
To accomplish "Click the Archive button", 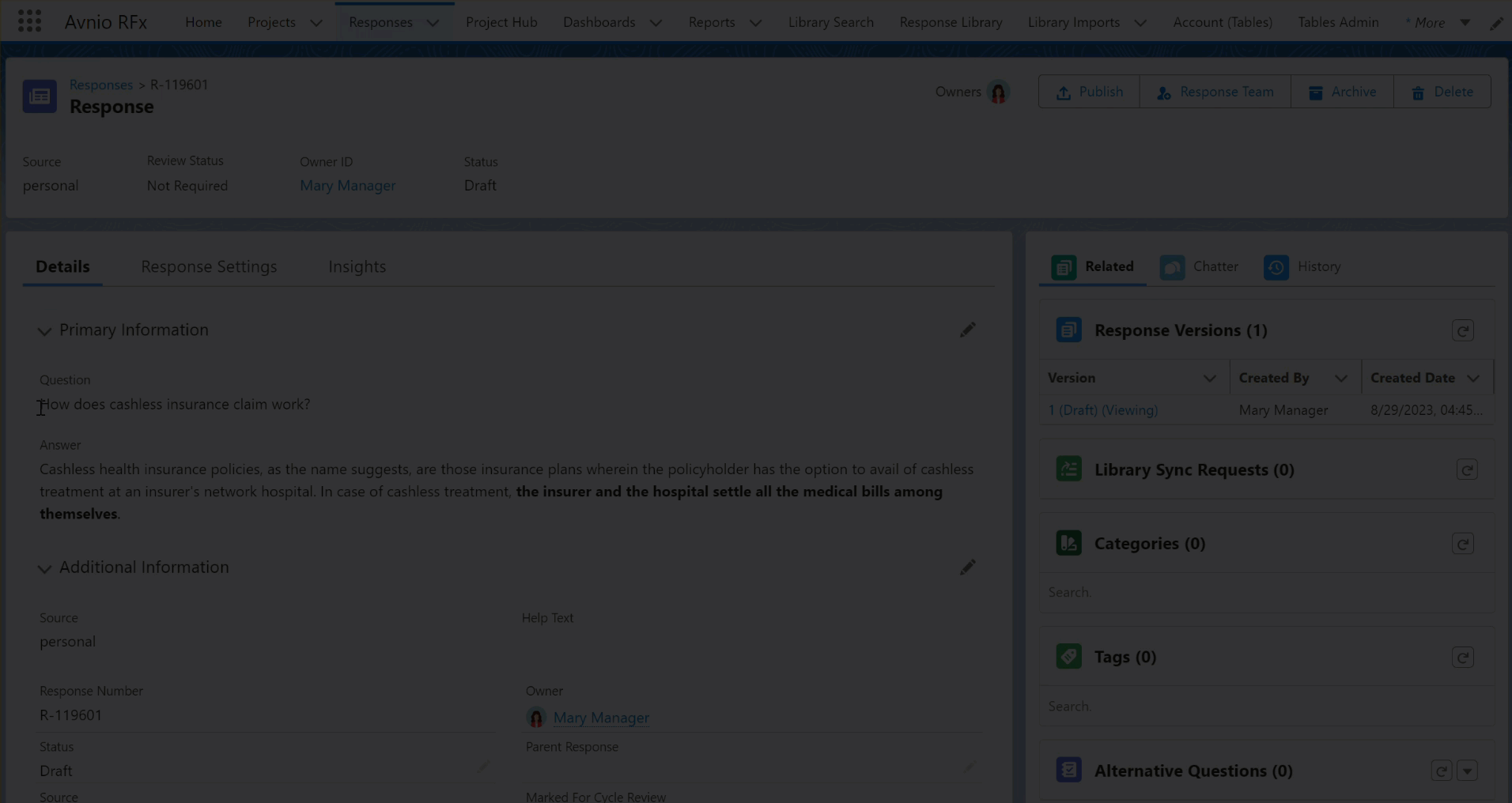I will (x=1342, y=92).
